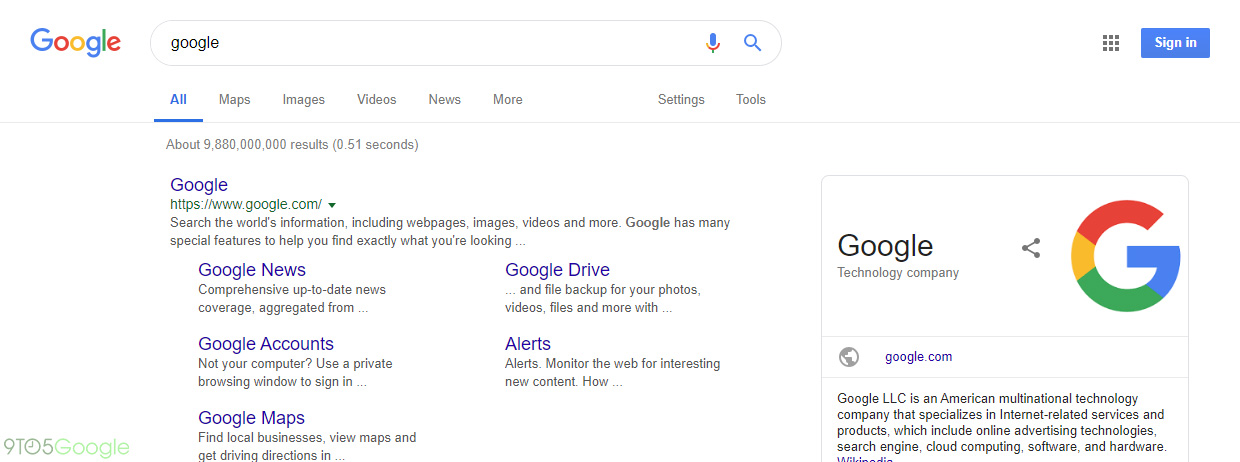Open the Google apps grid icon

(x=1110, y=43)
